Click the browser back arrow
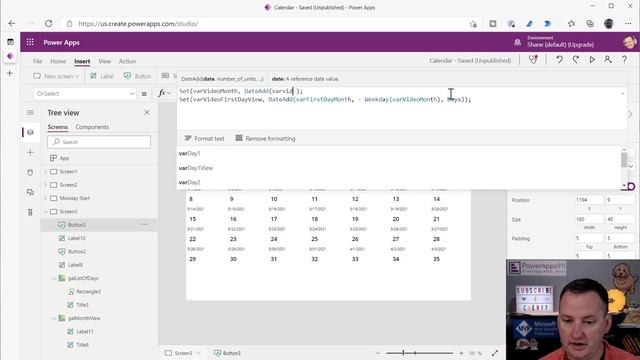 (12, 24)
